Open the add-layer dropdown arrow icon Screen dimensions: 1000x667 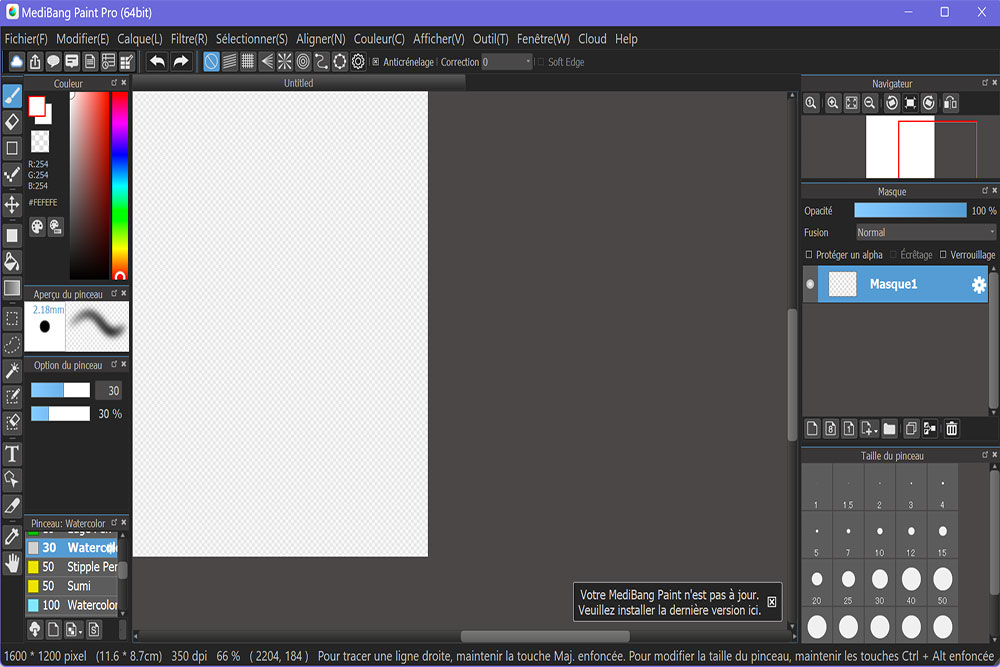[x=869, y=429]
